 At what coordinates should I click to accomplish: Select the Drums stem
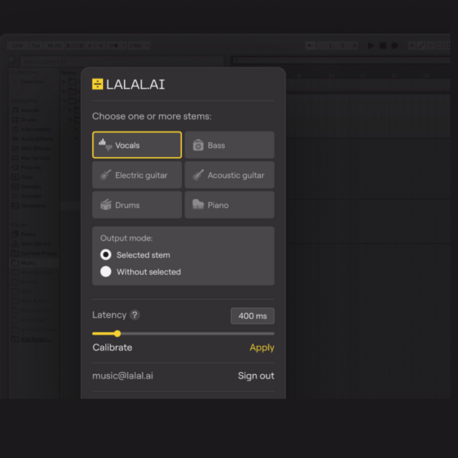click(137, 205)
